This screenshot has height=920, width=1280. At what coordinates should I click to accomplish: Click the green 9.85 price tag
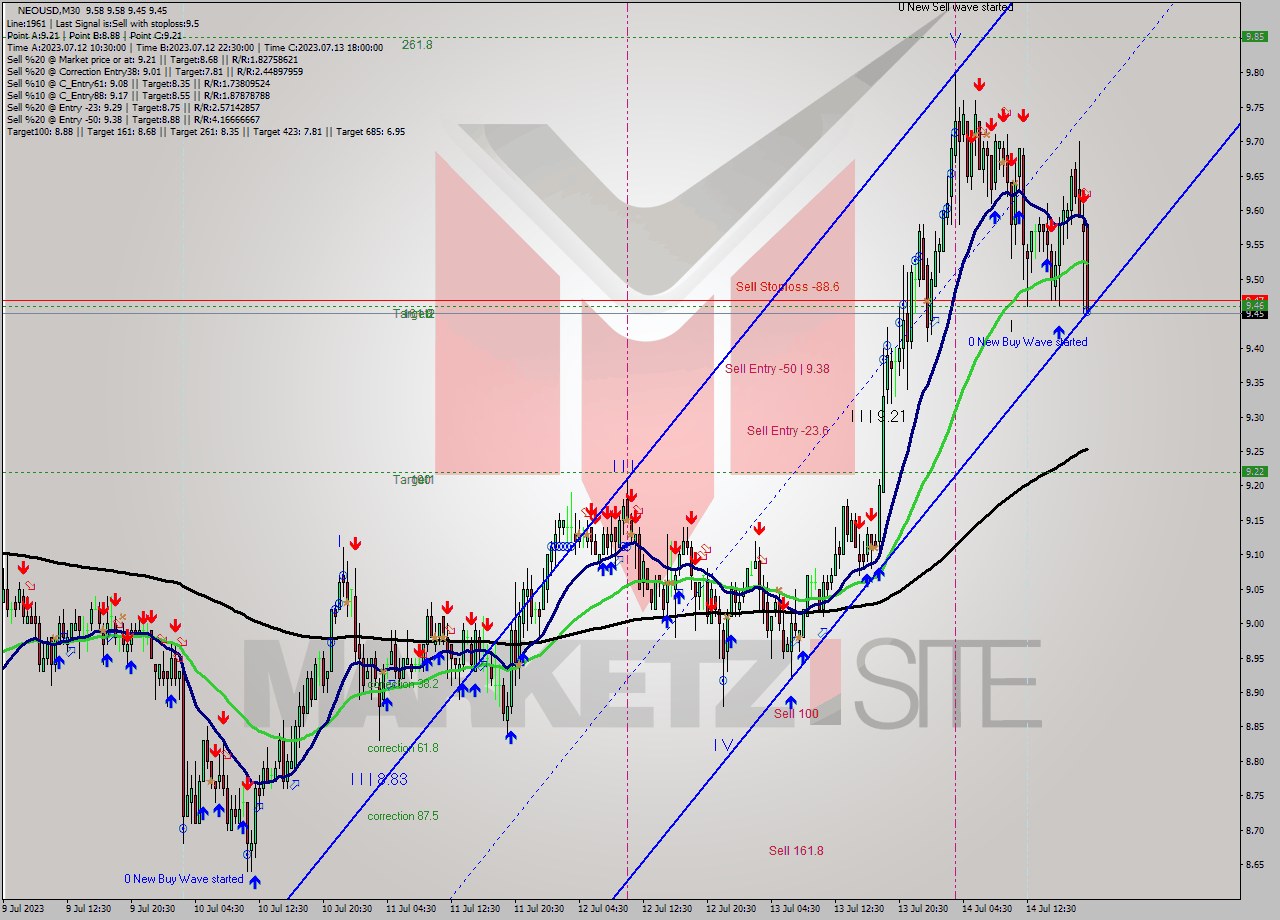(x=1254, y=36)
